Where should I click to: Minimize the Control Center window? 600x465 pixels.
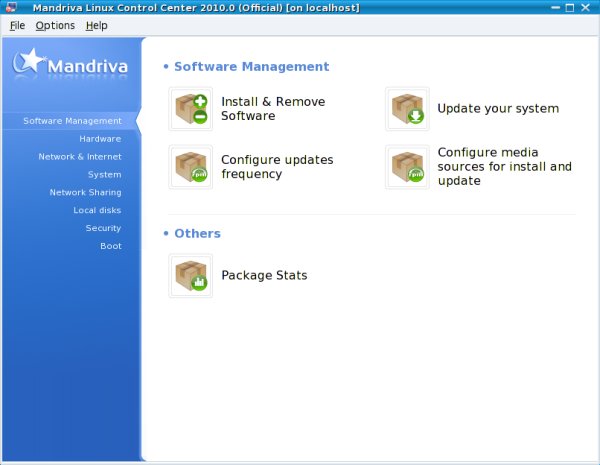click(x=556, y=7)
